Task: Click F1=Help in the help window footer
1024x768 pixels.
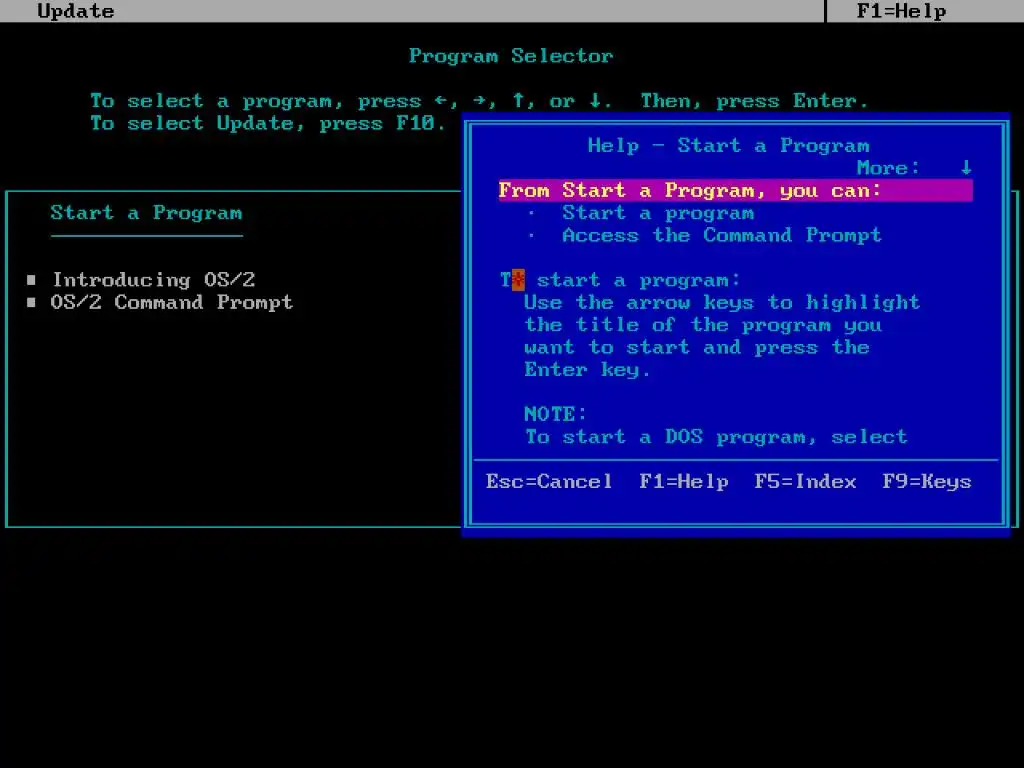Action: click(x=684, y=481)
